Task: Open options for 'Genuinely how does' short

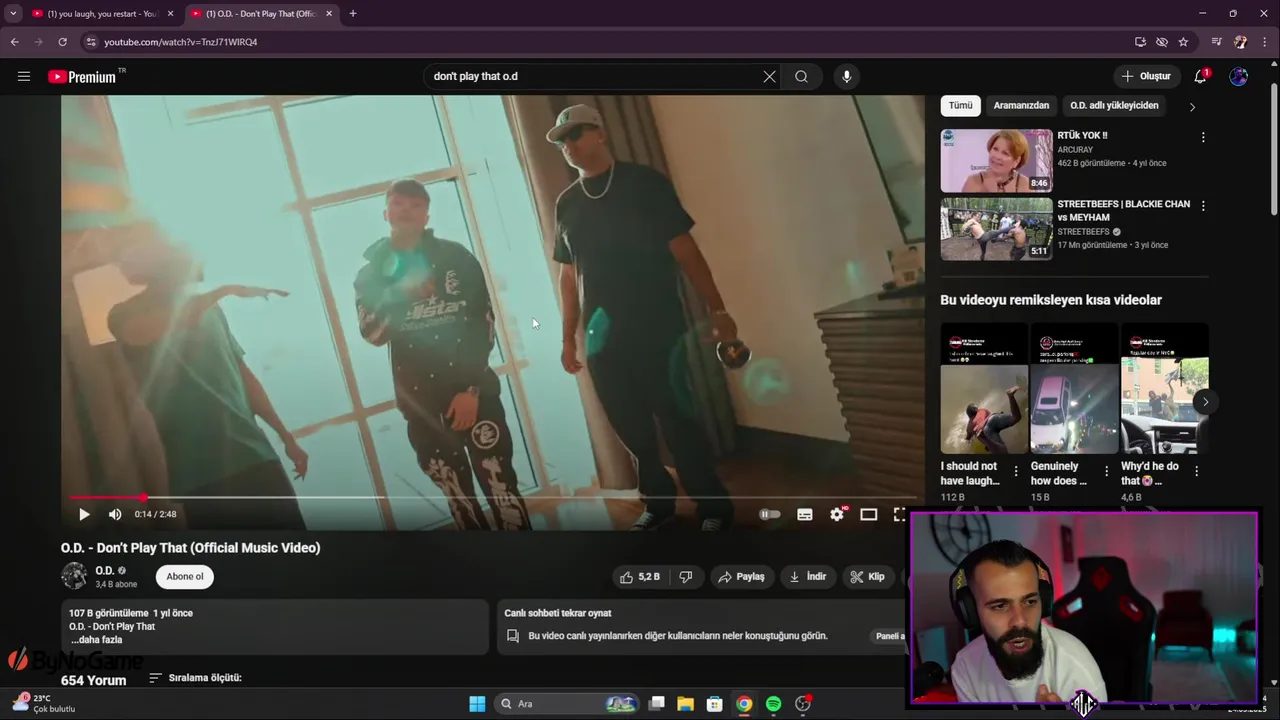Action: 1106,471
